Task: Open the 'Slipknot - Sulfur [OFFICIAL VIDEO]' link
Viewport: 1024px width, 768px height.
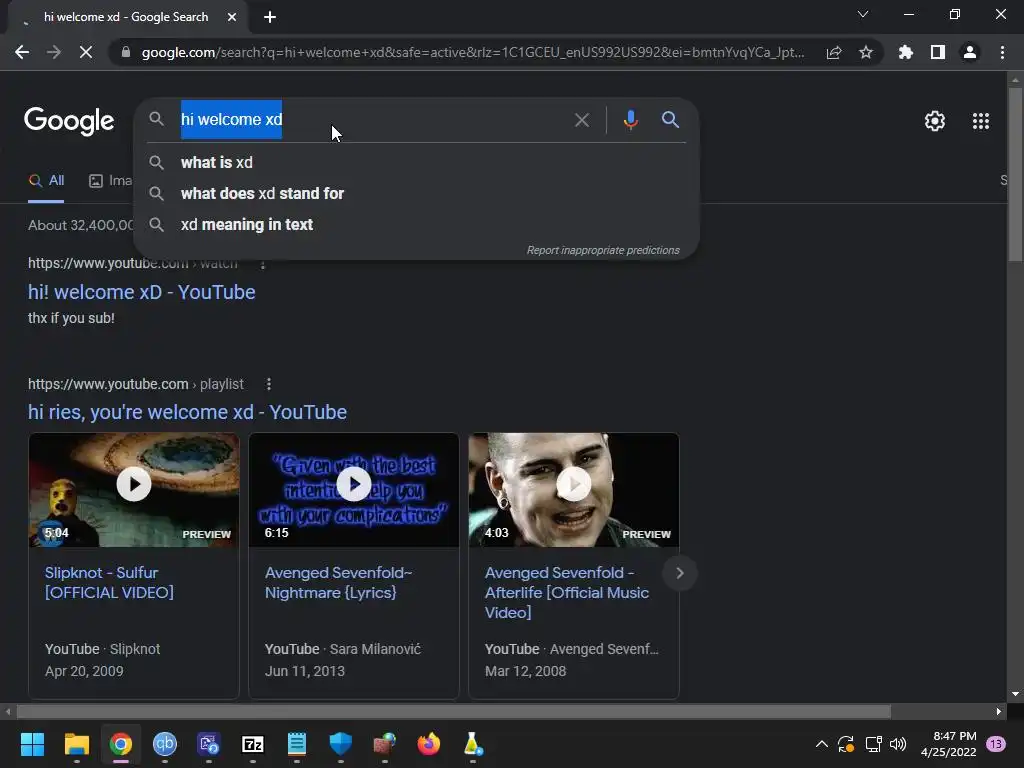Action: point(109,583)
